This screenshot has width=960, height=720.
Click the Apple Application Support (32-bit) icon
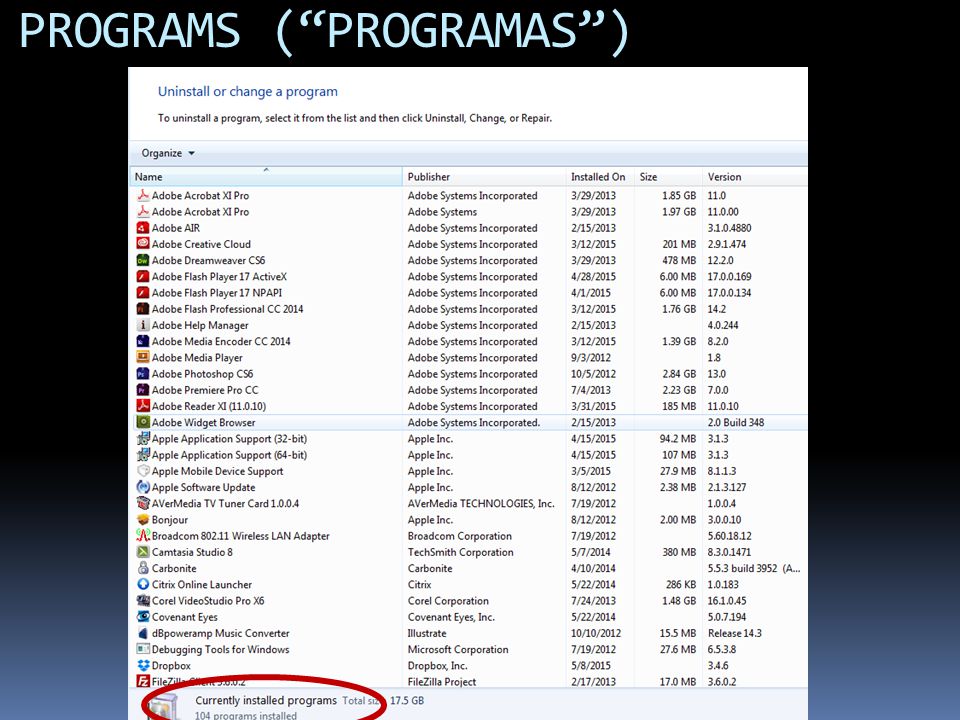click(143, 438)
